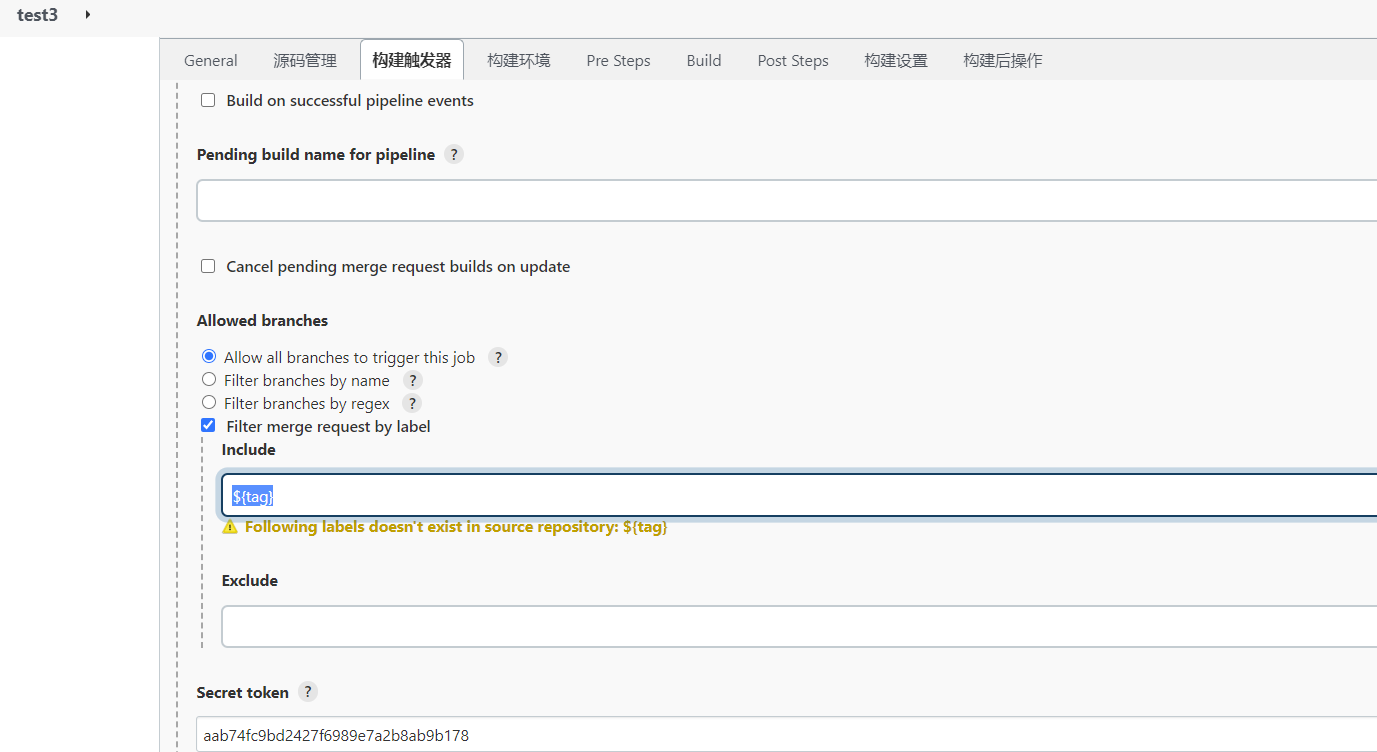
Task: Enable Build on successful pipeline events
Action: [207, 99]
